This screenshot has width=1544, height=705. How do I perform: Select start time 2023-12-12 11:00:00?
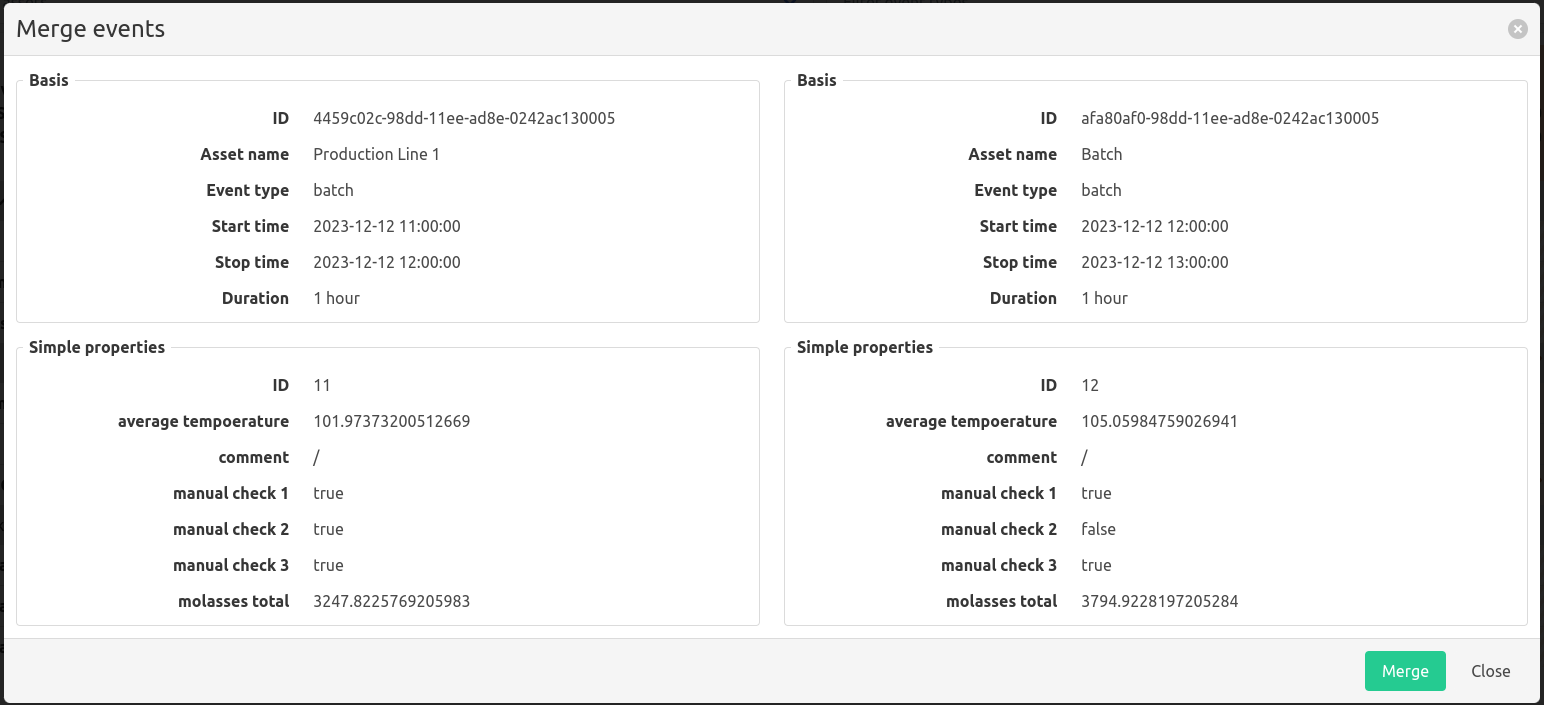(x=387, y=226)
